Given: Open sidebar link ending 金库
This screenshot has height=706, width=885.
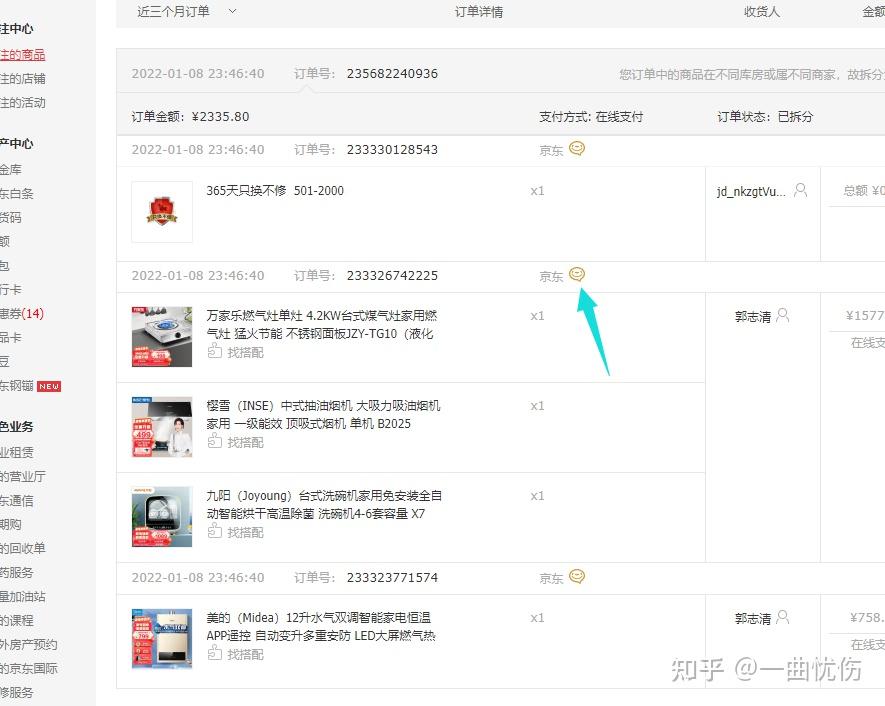Looking at the screenshot, I should (x=11, y=169).
